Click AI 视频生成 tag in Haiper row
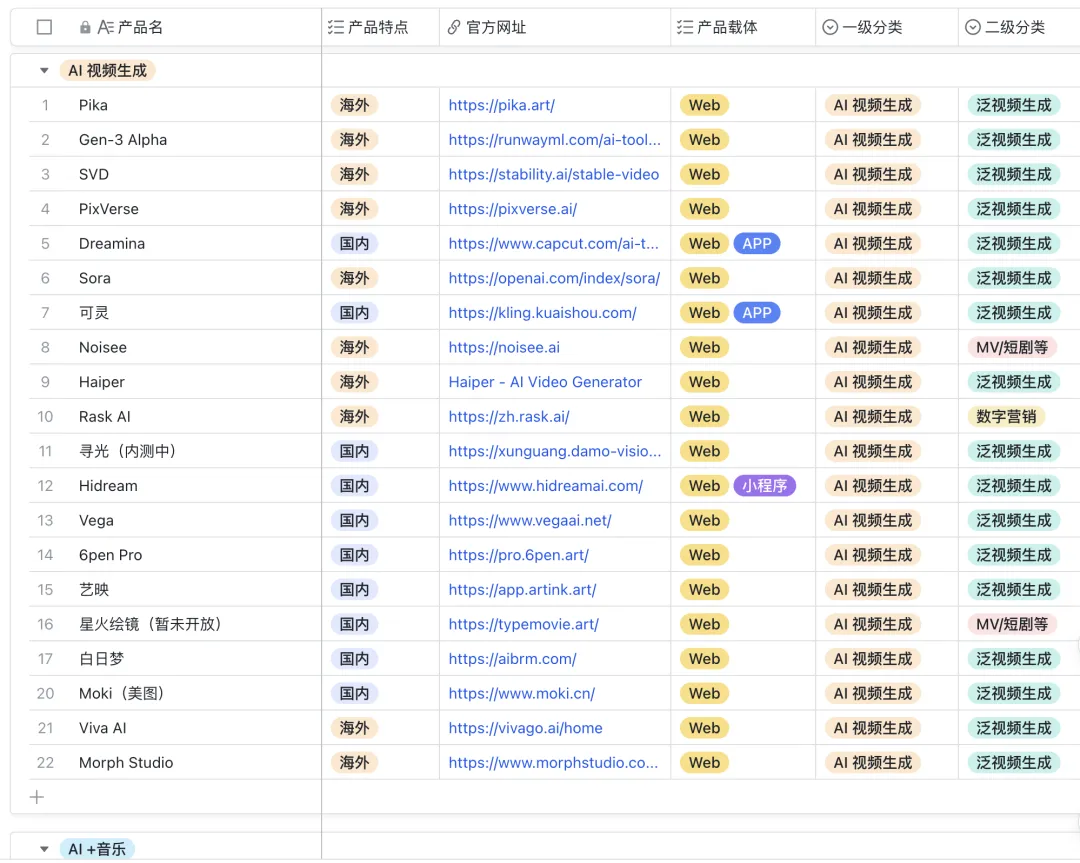 tap(873, 382)
